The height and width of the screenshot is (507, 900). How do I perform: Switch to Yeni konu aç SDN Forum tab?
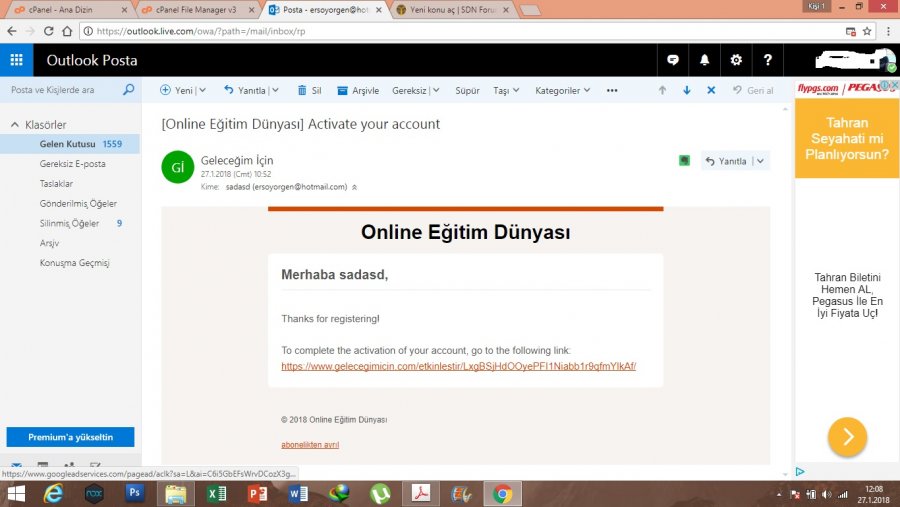[452, 10]
